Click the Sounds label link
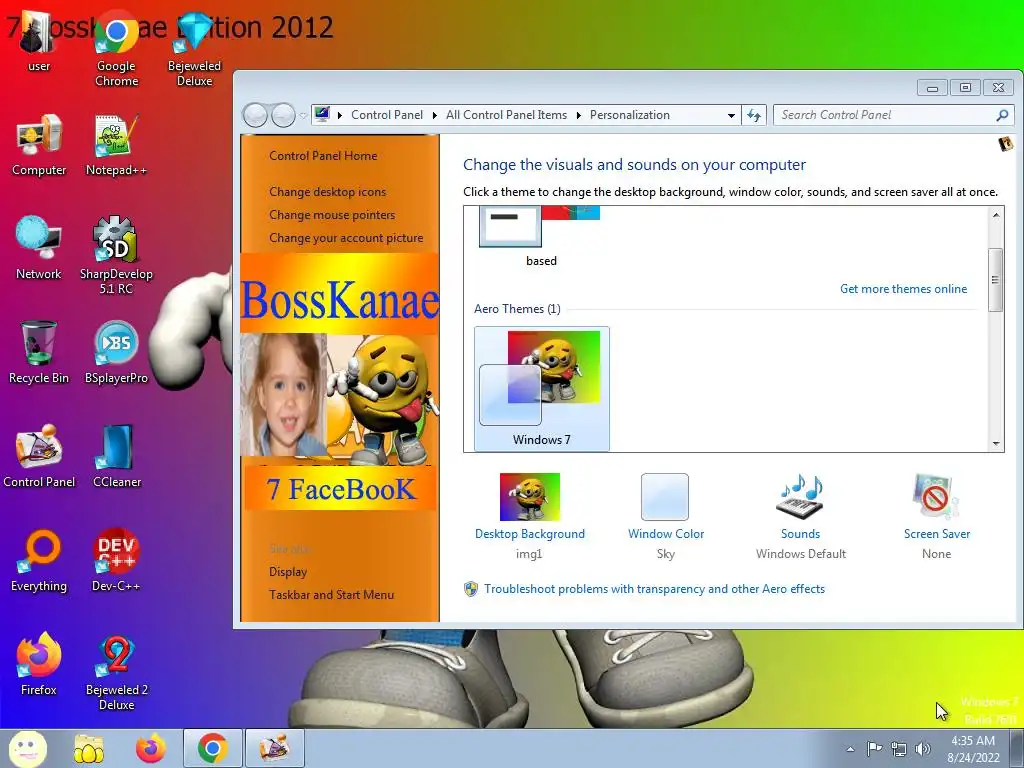This screenshot has height=768, width=1024. click(801, 534)
